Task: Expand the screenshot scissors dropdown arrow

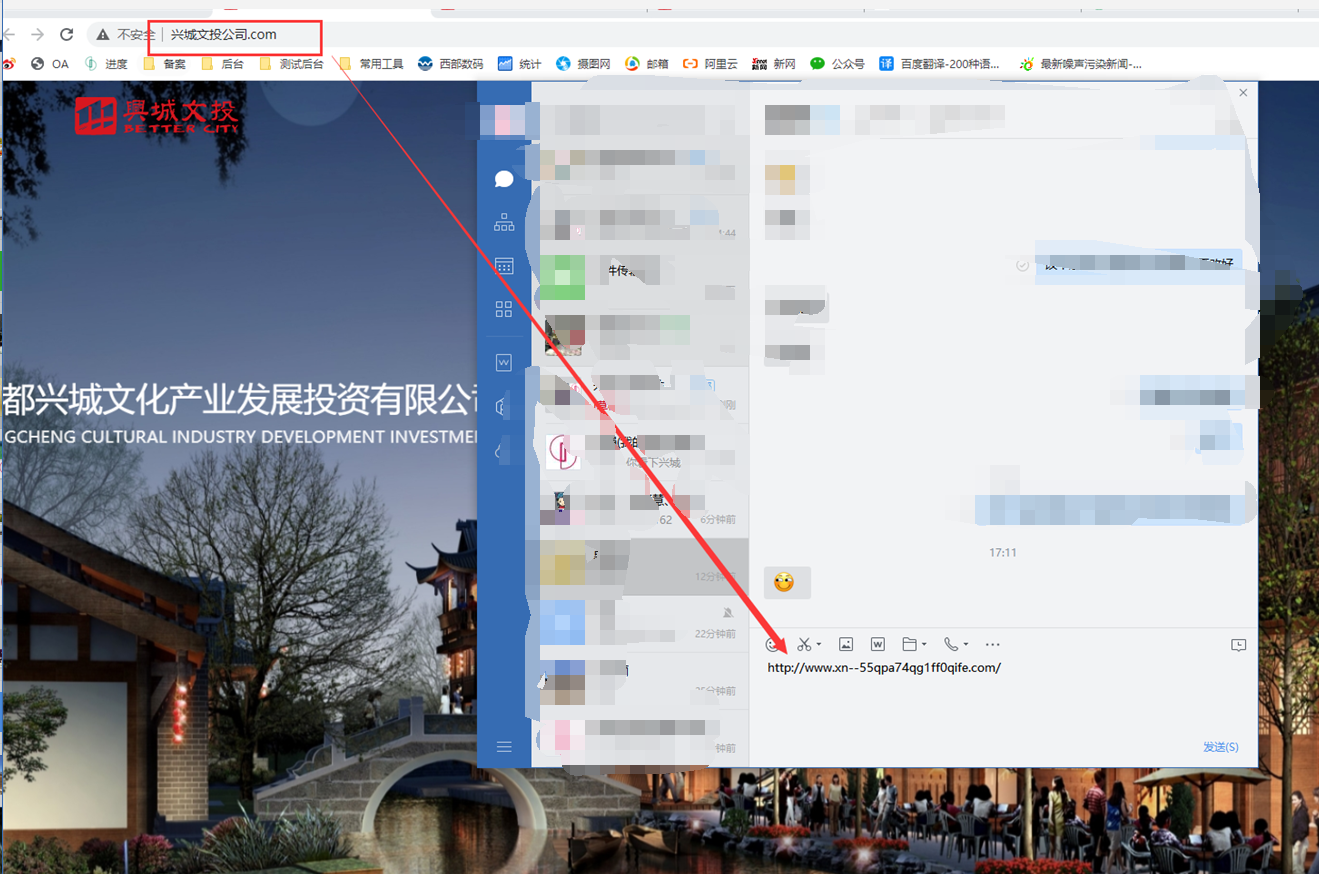Action: click(819, 645)
